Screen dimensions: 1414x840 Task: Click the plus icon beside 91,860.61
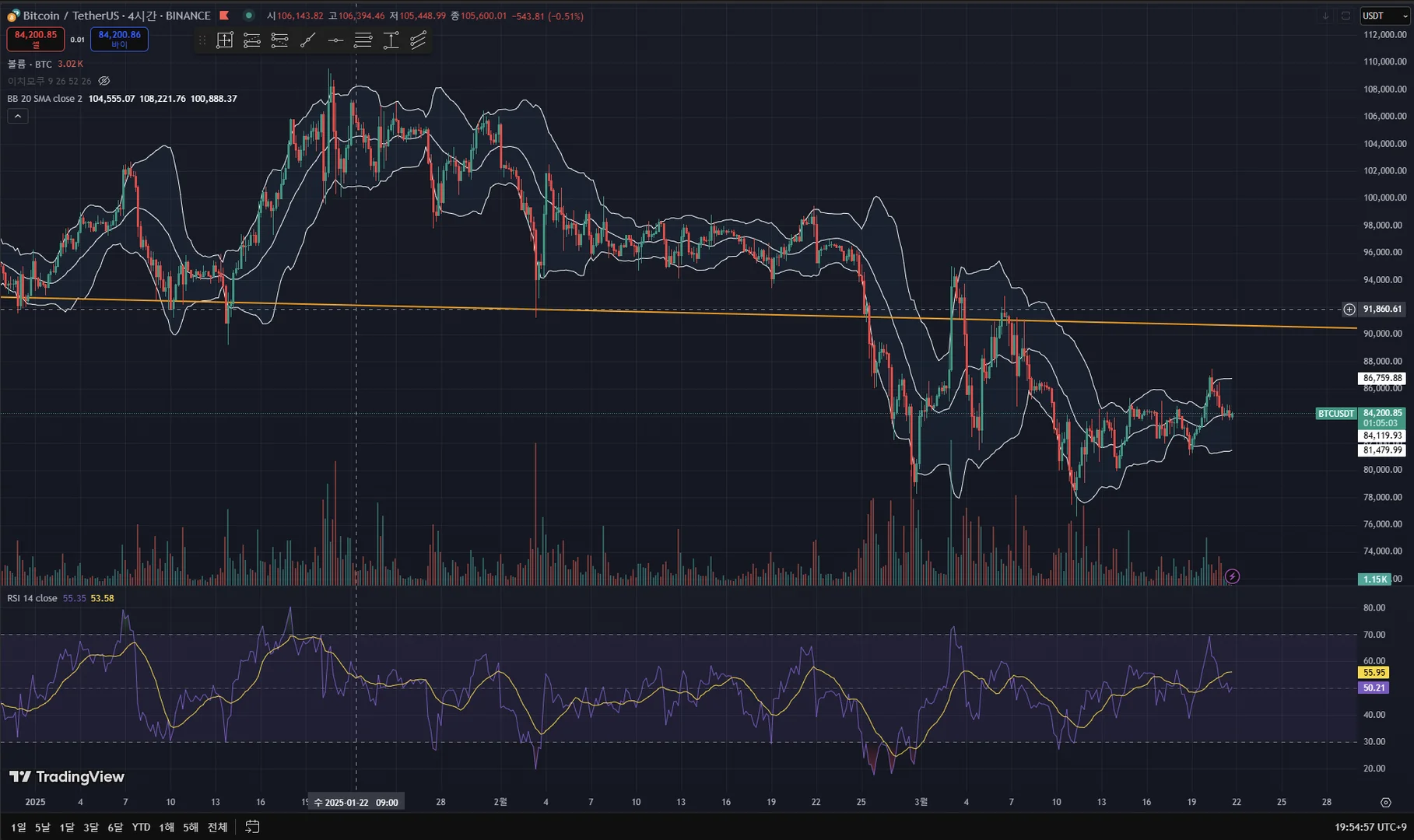[1349, 310]
